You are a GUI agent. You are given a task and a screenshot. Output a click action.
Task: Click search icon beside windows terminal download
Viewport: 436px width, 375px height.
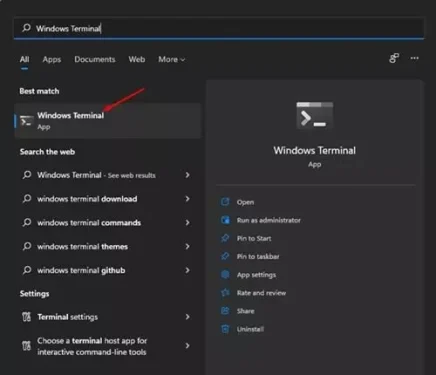pos(27,199)
